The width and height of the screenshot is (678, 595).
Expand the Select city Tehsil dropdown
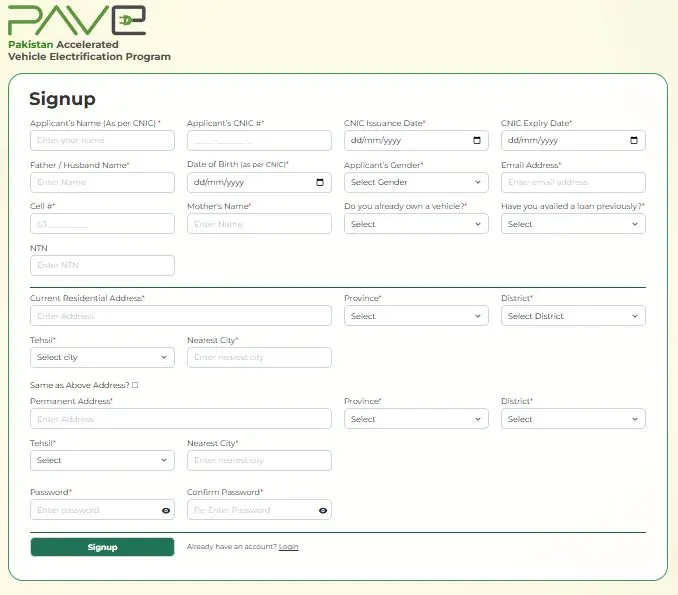click(x=102, y=357)
